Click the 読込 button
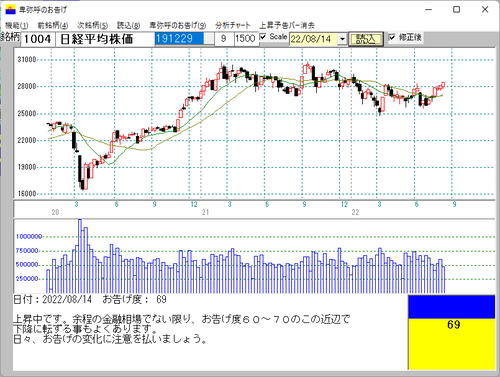Screen dimensions: 500x377 click(366, 39)
